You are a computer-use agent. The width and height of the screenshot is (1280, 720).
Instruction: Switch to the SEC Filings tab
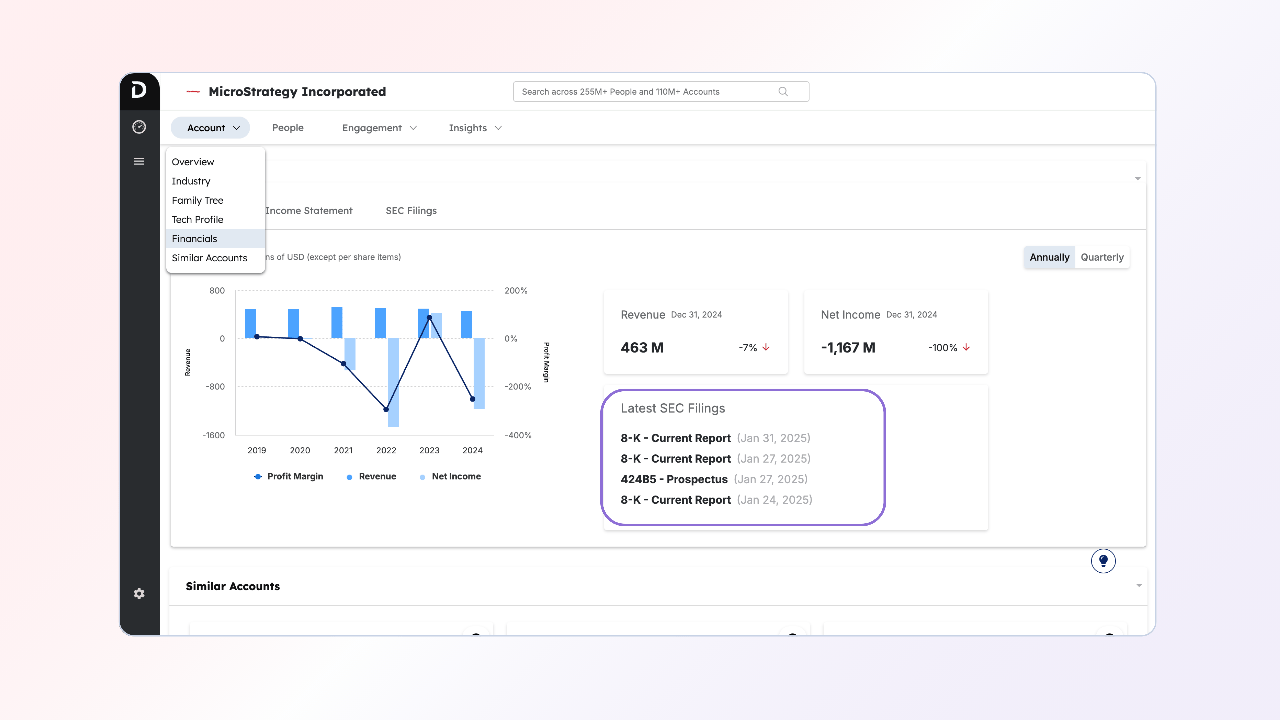tap(411, 211)
